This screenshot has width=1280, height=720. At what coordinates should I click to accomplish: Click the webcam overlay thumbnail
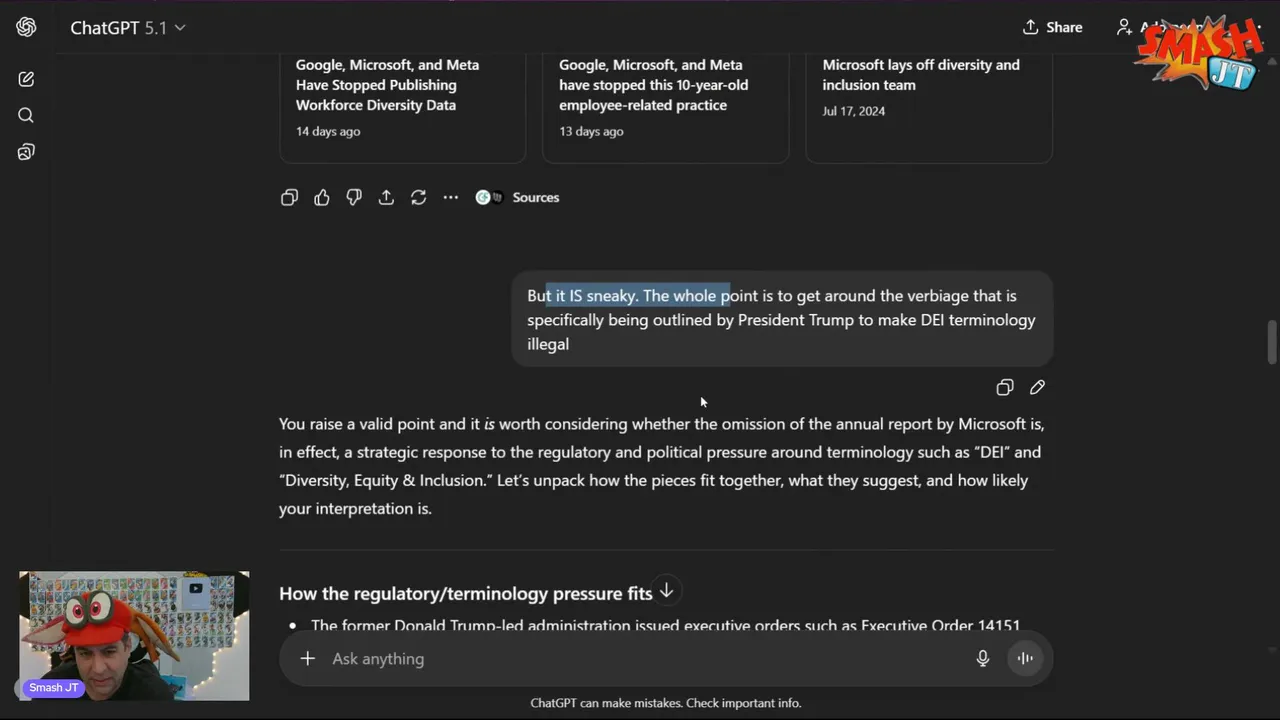(134, 636)
